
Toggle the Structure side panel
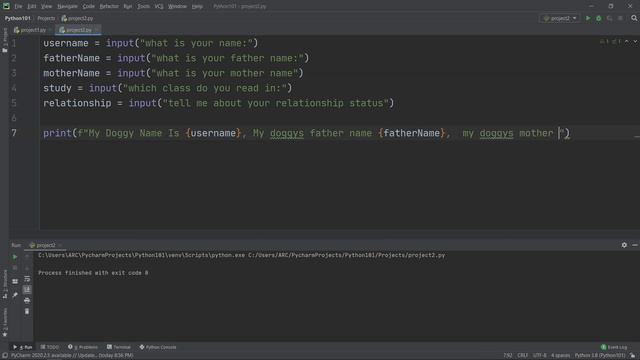click(5, 284)
